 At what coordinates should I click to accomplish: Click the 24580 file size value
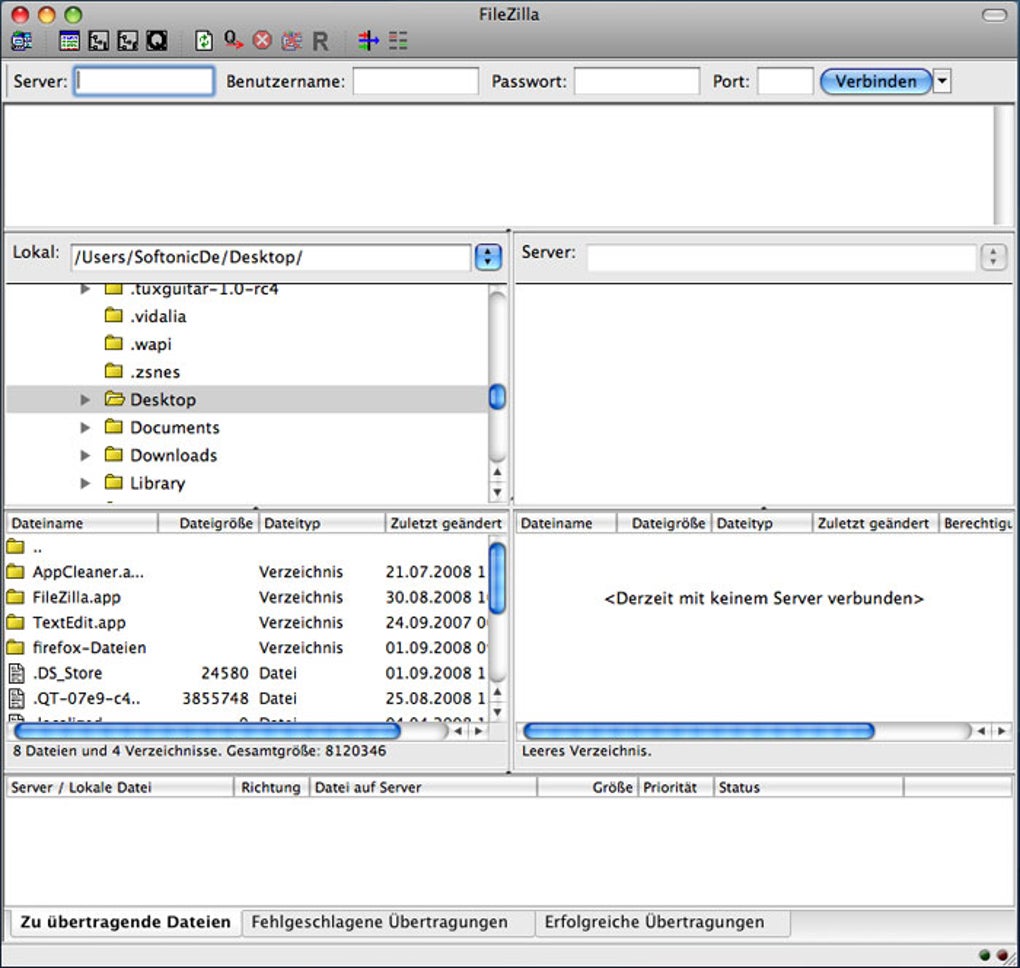(x=225, y=673)
